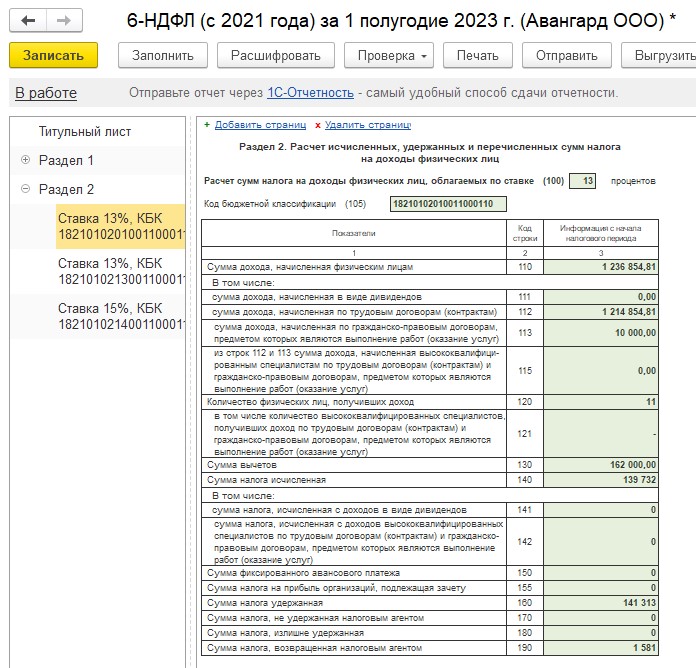The image size is (696, 668).
Task: Click line 113 value 10 000,00
Action: click(601, 333)
